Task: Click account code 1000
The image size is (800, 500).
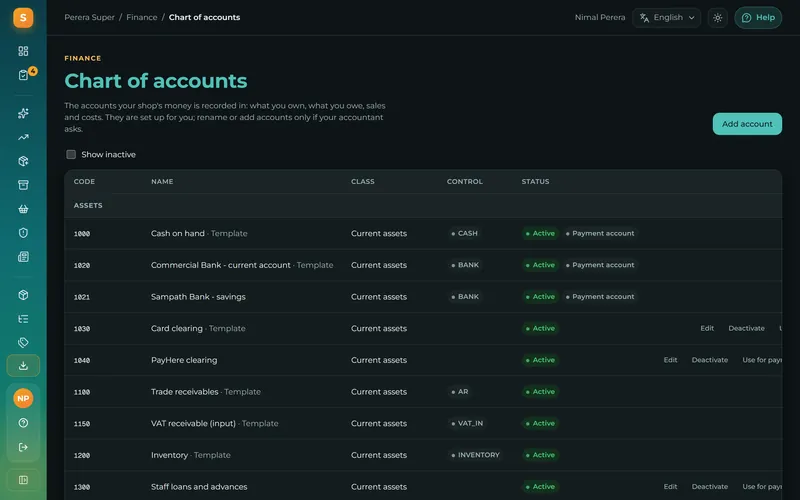Action: [82, 234]
